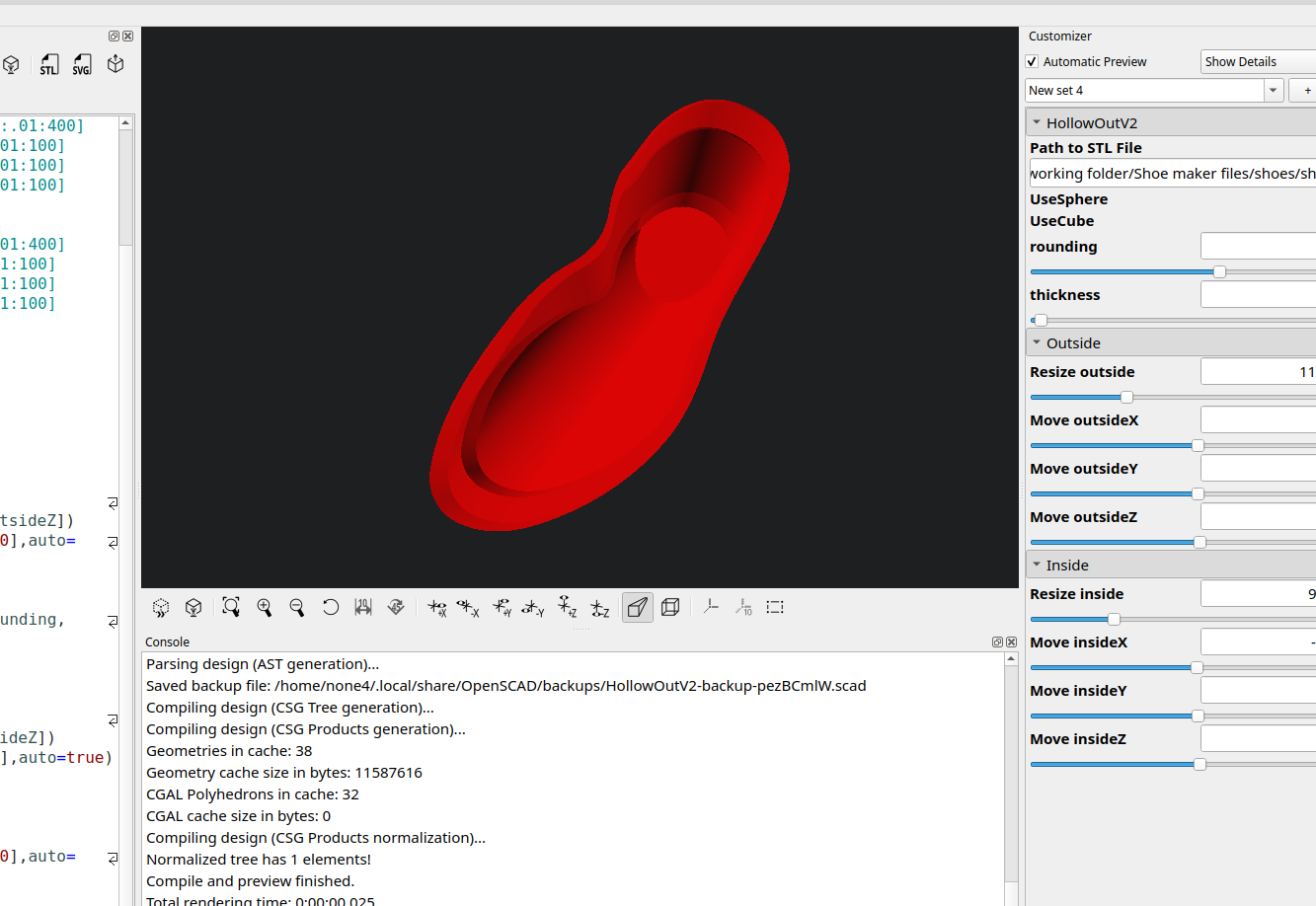This screenshot has height=906, width=1316.
Task: Click the Path to STL File field
Action: point(1172,173)
